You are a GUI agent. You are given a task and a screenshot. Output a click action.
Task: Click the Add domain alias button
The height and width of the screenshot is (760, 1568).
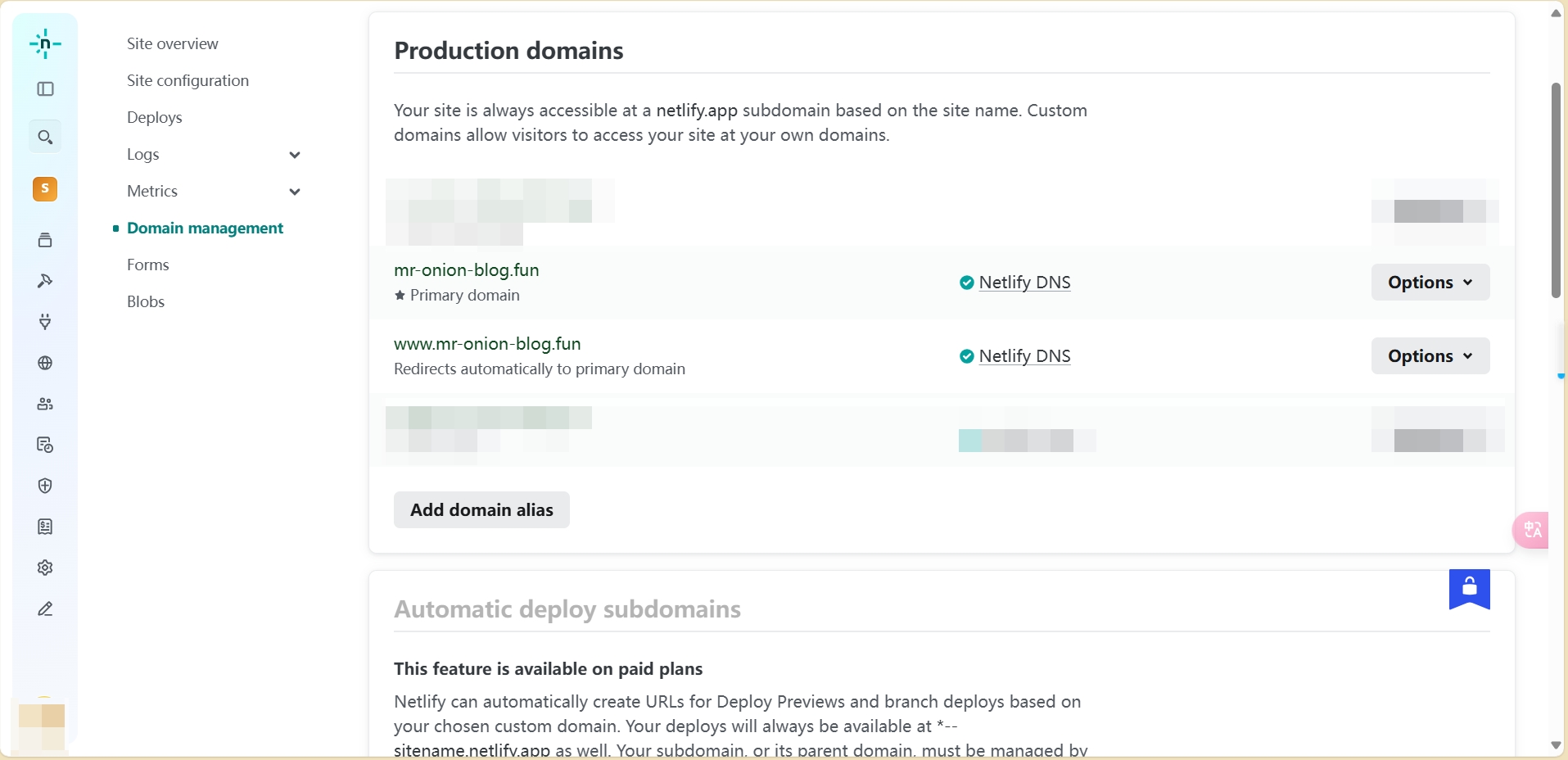(481, 509)
